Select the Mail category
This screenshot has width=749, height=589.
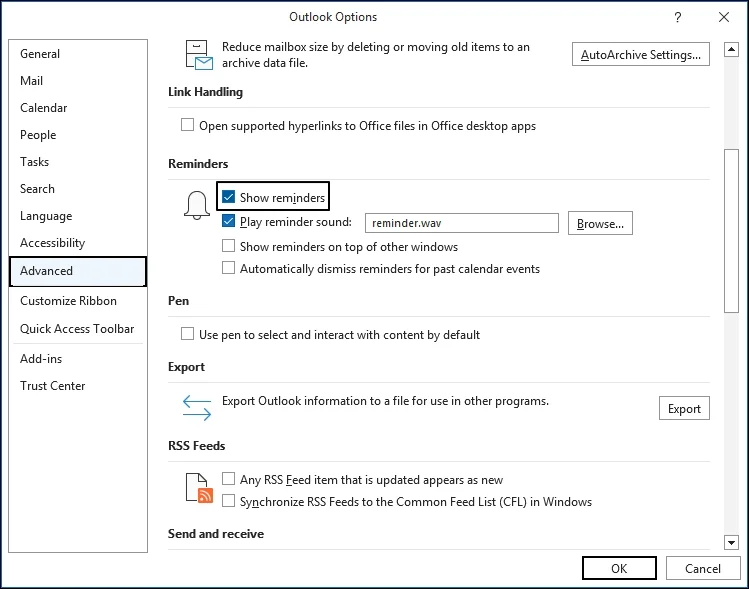[78, 81]
